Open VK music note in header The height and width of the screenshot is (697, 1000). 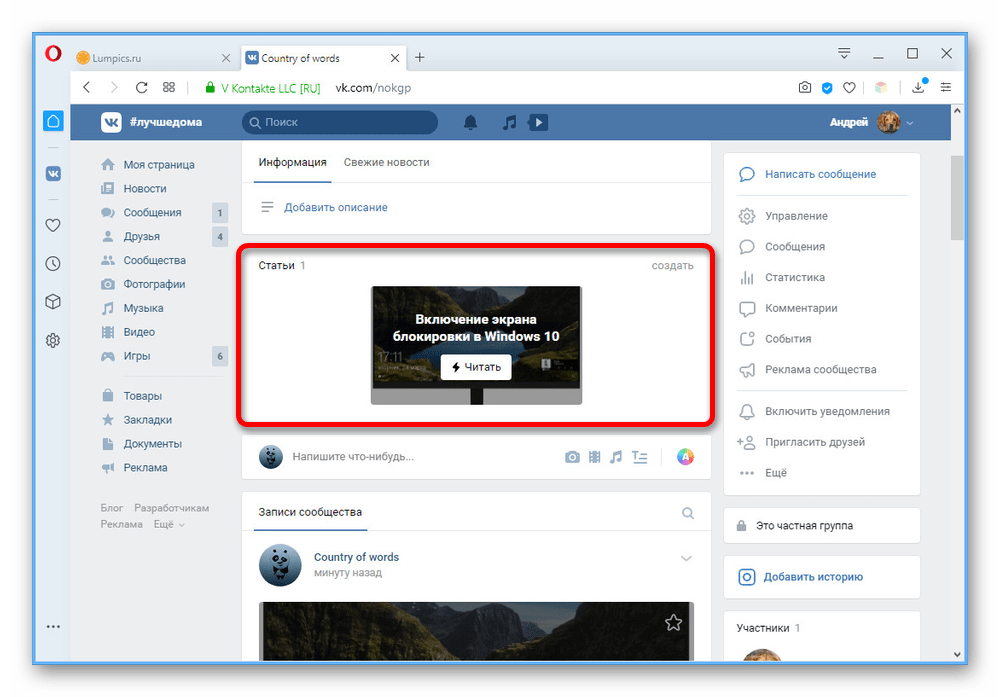pyautogui.click(x=509, y=122)
